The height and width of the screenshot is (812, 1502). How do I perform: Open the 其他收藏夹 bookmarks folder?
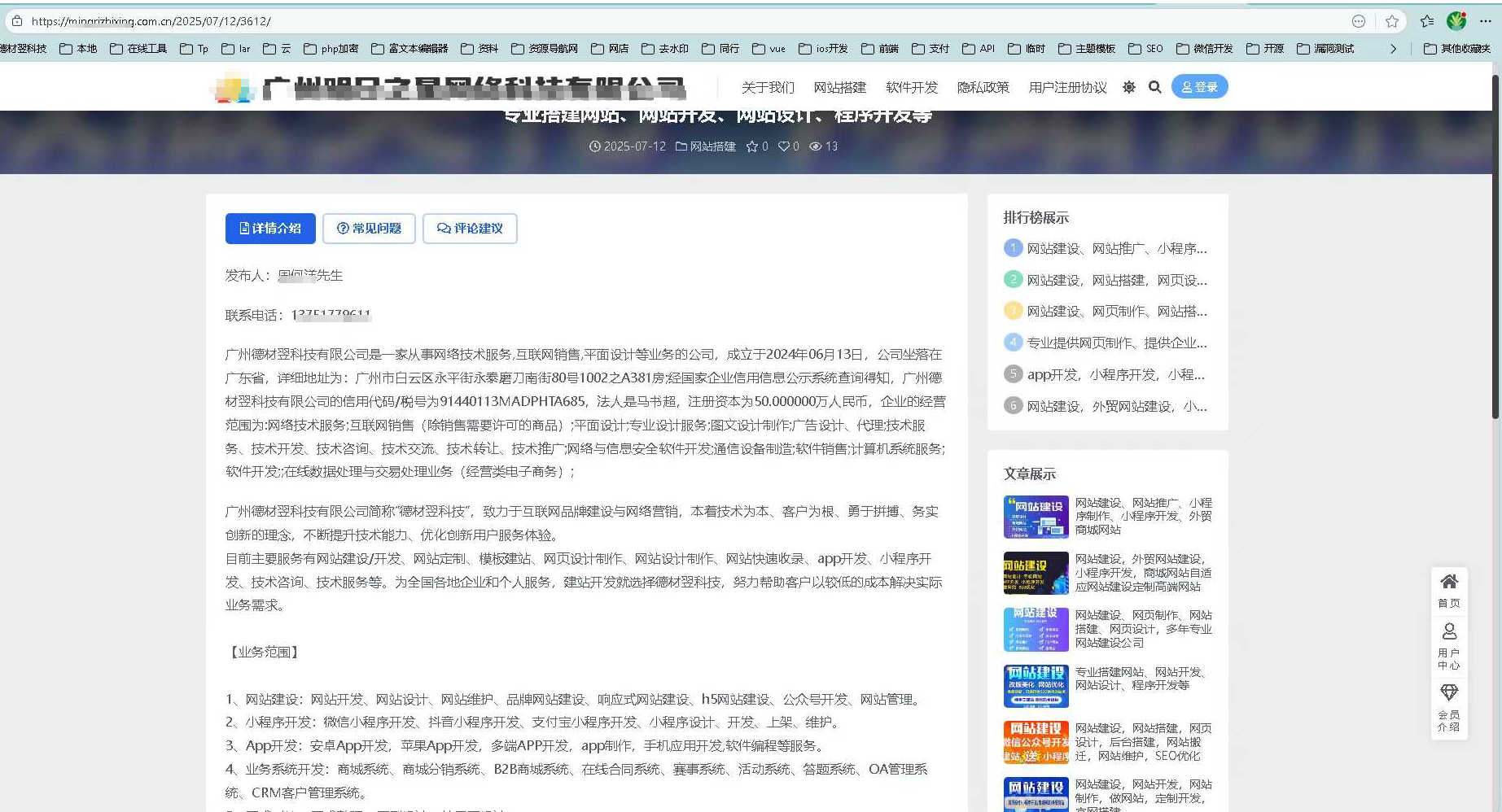(x=1457, y=49)
